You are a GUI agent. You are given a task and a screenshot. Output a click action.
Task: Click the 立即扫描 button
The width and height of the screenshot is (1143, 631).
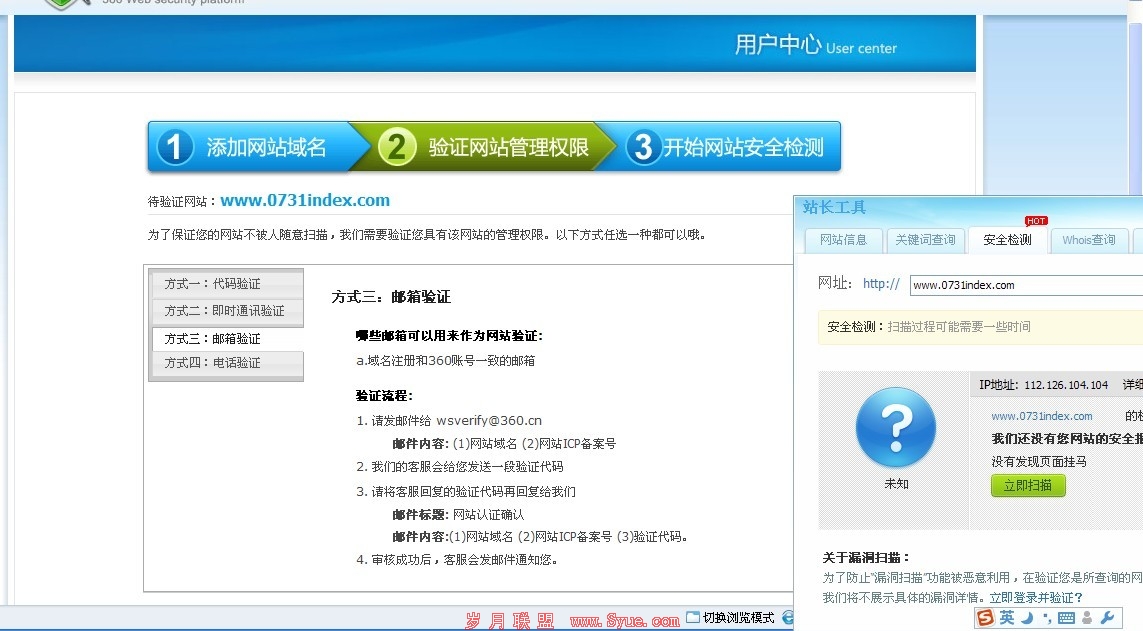coord(1028,485)
